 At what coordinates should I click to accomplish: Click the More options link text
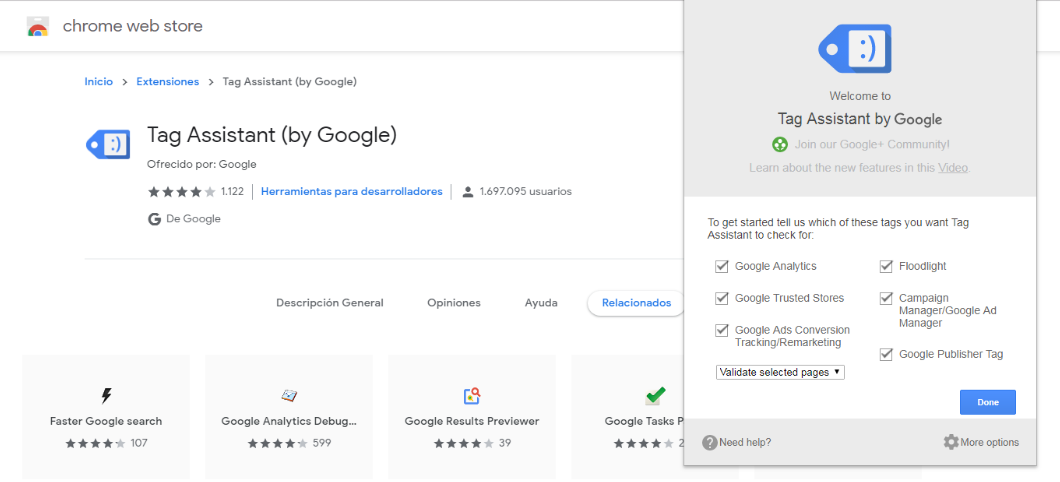pyautogui.click(x=990, y=443)
